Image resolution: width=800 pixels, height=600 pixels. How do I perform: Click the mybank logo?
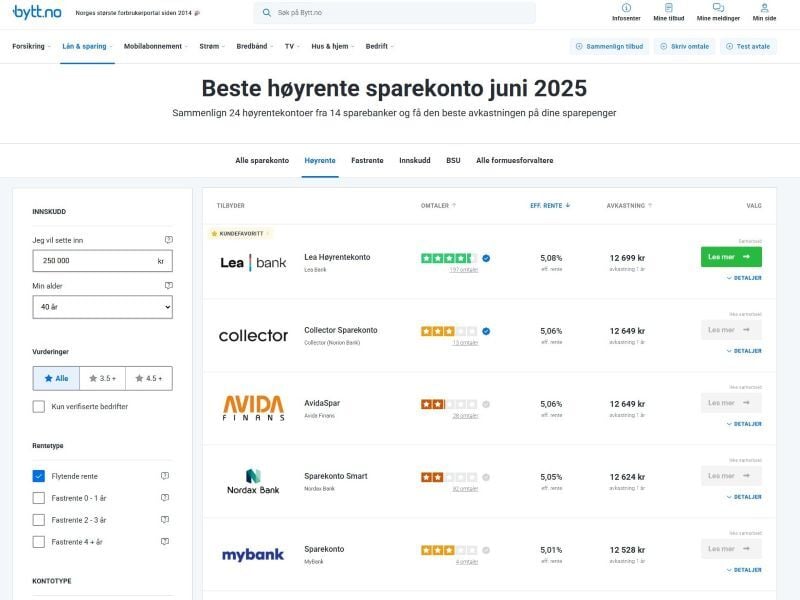(x=253, y=555)
